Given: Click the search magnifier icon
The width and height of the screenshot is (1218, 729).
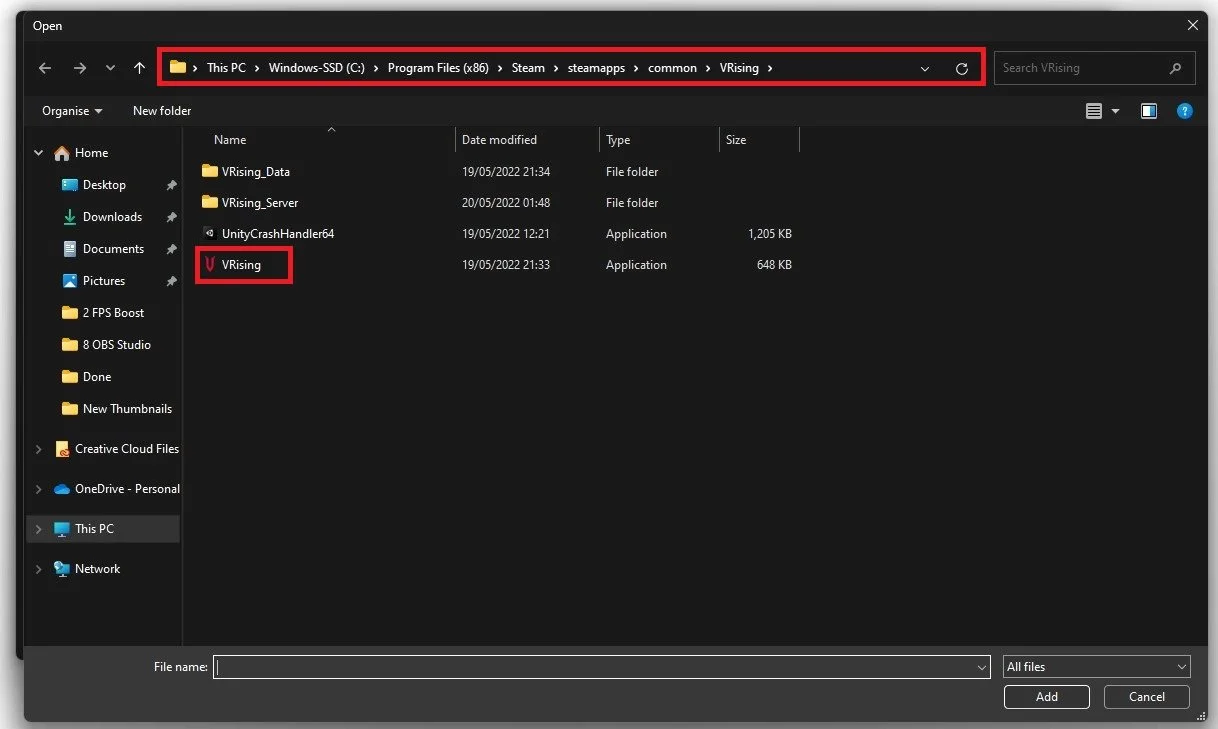Looking at the screenshot, I should tap(1175, 68).
